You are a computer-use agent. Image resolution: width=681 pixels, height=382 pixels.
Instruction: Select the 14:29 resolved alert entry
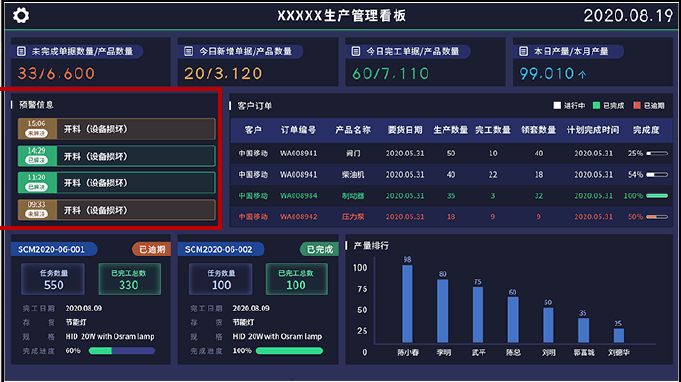(x=116, y=156)
